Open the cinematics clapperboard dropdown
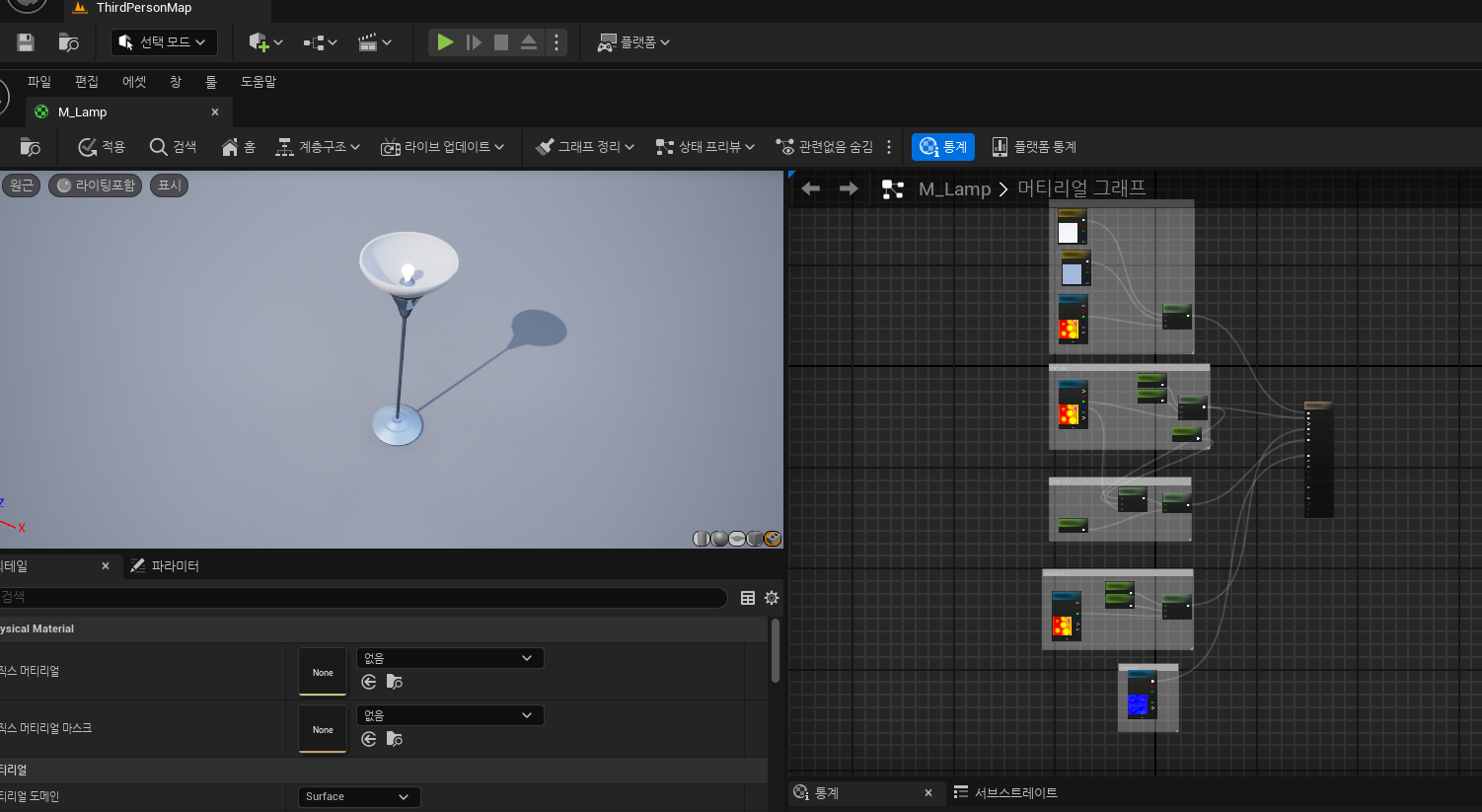This screenshot has width=1482, height=812. coord(374,42)
